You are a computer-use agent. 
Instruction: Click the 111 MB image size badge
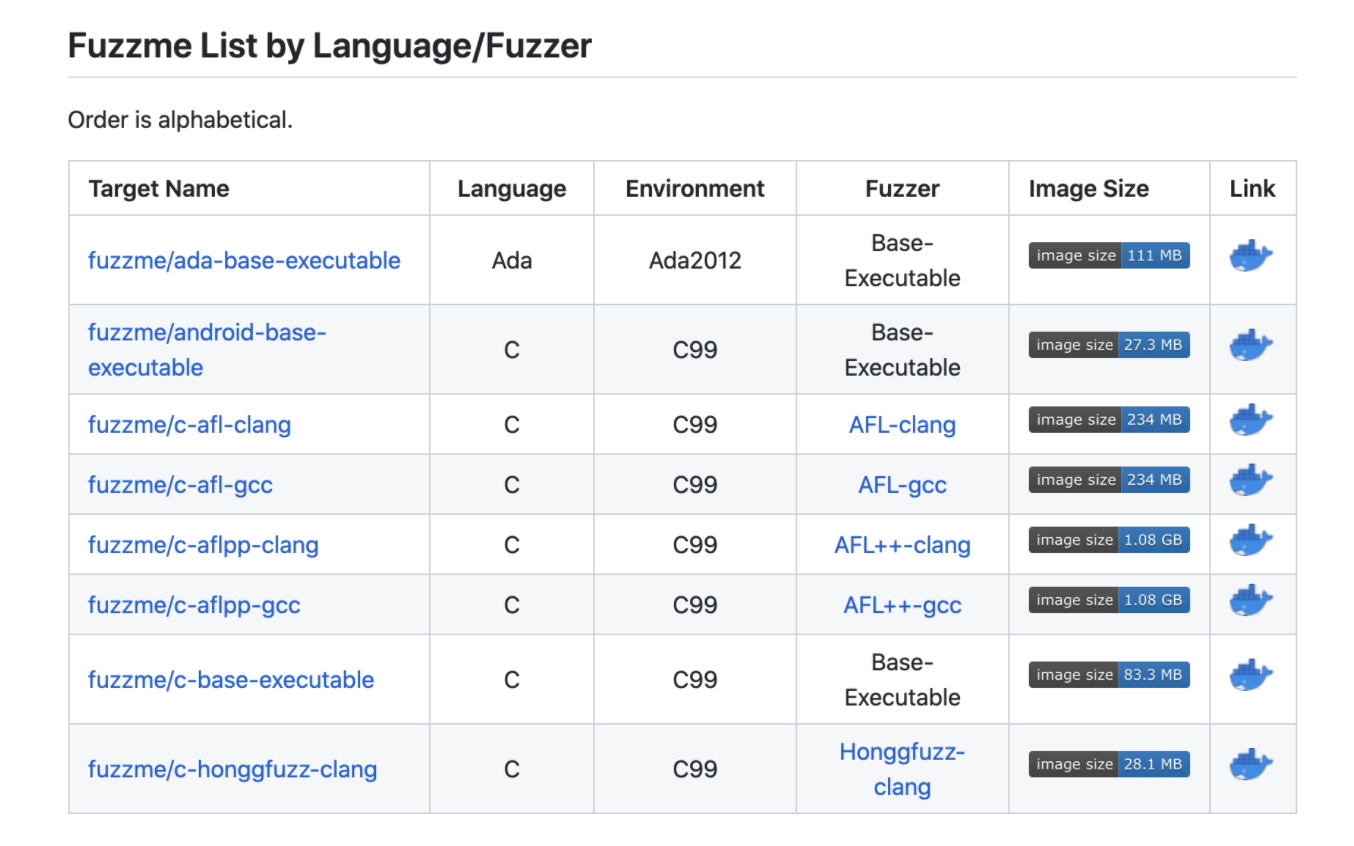1108,255
